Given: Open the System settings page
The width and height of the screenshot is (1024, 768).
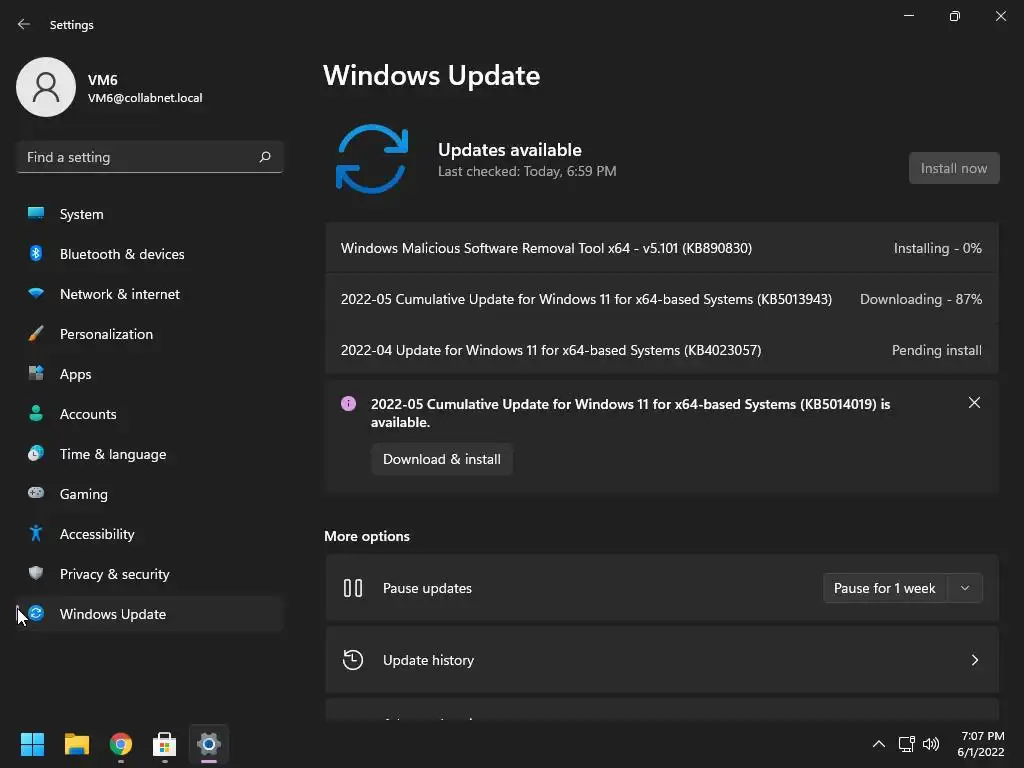Looking at the screenshot, I should coord(150,214).
